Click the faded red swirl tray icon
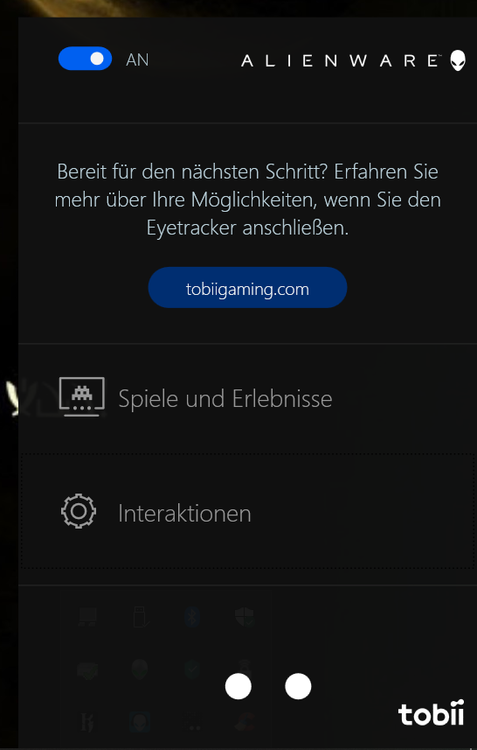This screenshot has width=477, height=750. [x=244, y=722]
